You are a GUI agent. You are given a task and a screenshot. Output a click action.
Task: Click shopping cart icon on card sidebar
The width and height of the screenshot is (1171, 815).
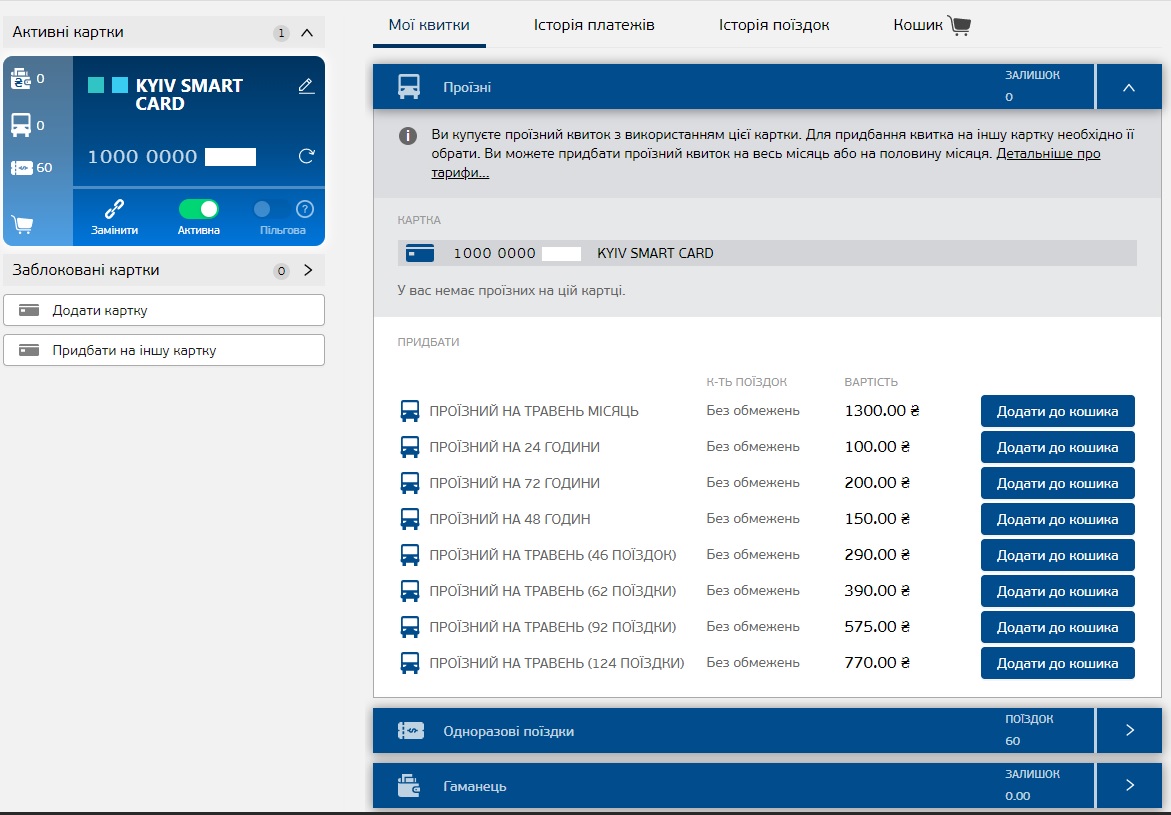21,224
